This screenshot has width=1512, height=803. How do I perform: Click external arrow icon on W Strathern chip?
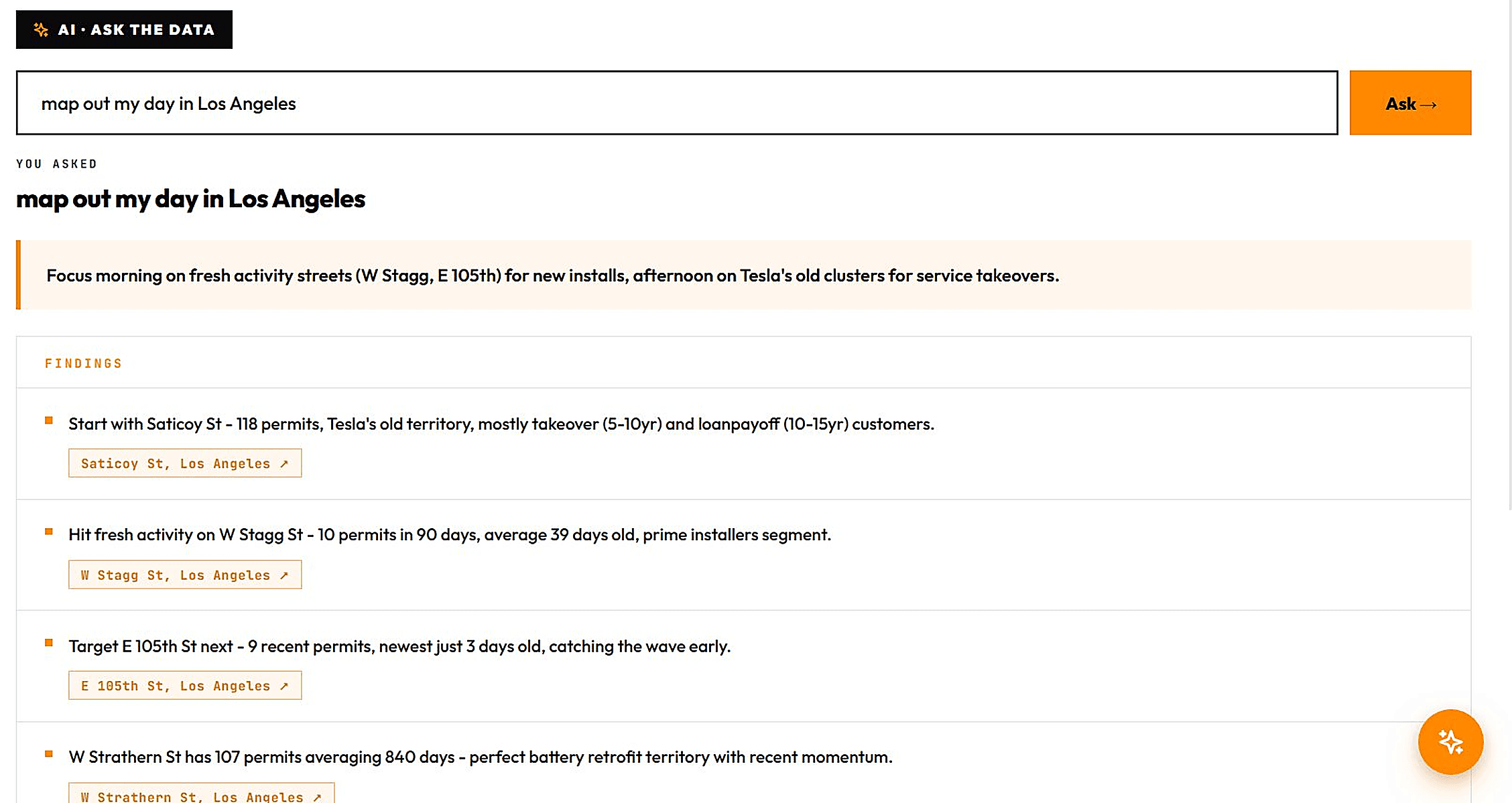pyautogui.click(x=317, y=797)
